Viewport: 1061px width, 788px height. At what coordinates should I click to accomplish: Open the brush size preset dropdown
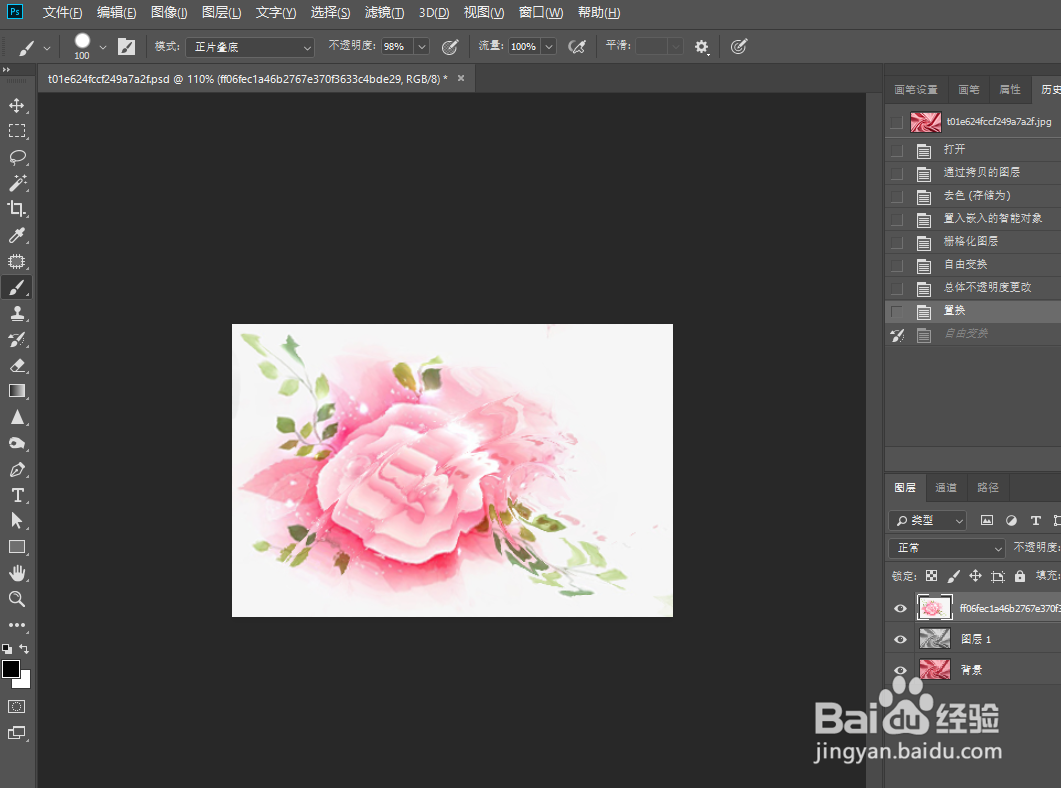click(x=103, y=47)
